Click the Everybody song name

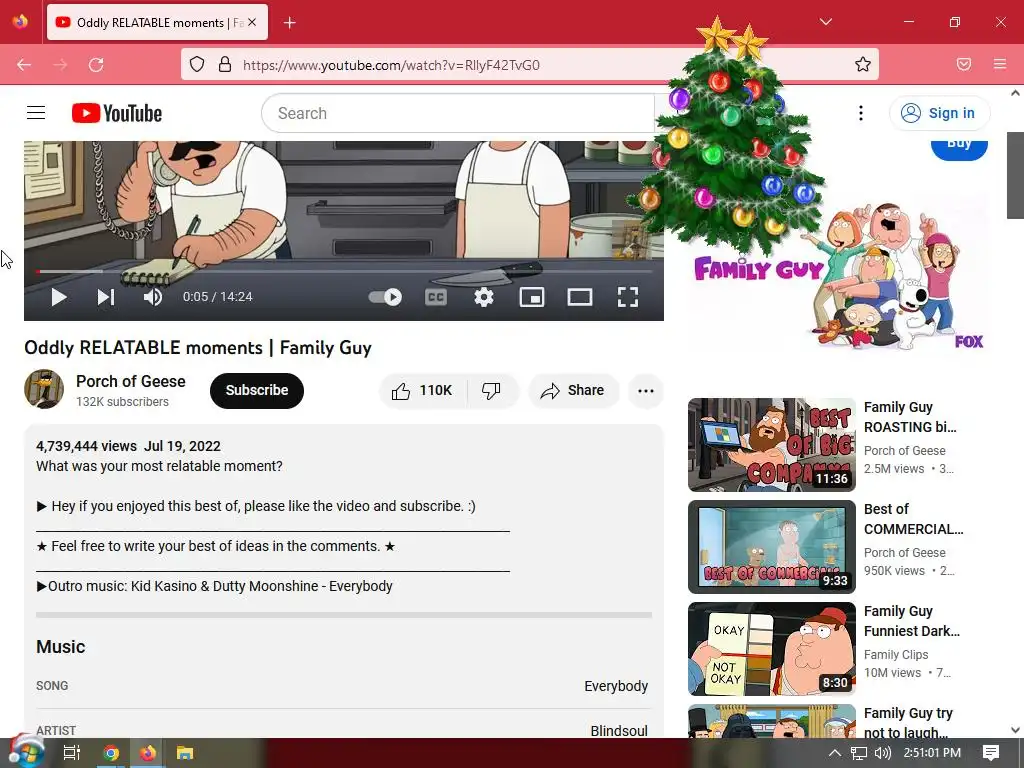pyautogui.click(x=616, y=686)
